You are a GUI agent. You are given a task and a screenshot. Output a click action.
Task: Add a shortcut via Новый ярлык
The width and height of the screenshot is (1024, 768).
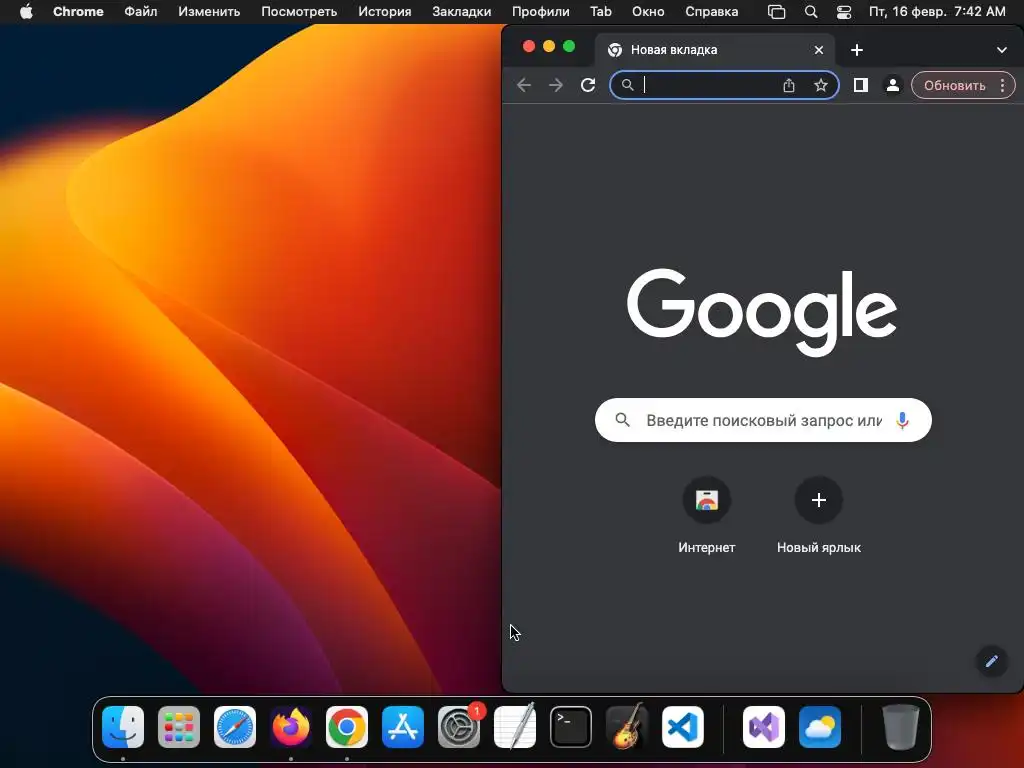[819, 517]
